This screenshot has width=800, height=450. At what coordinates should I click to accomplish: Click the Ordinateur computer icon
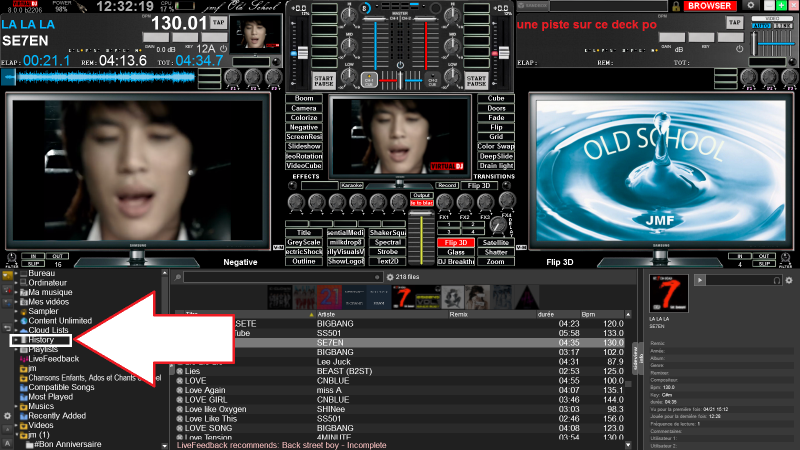click(x=23, y=283)
